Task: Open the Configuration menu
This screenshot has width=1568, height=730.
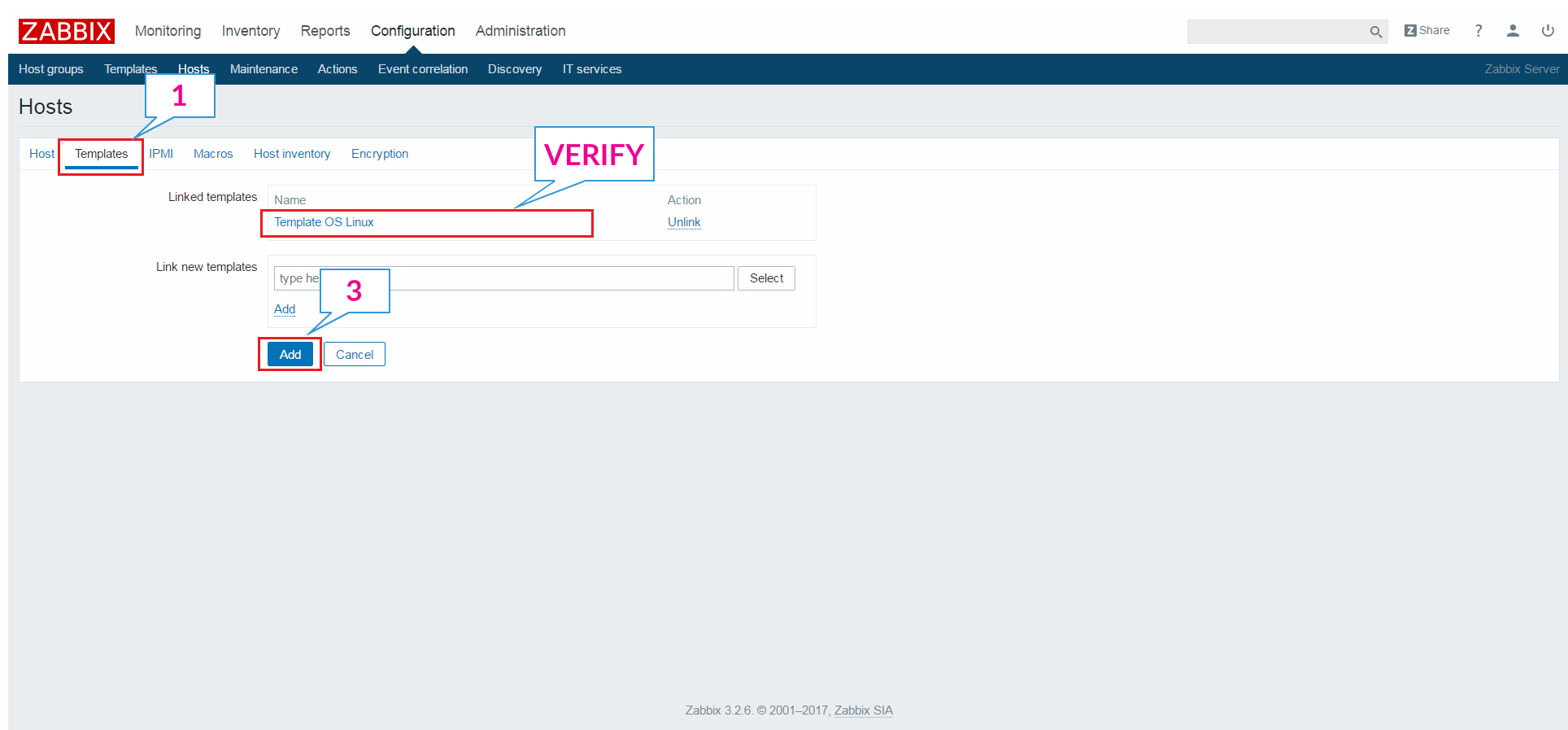Action: [413, 31]
